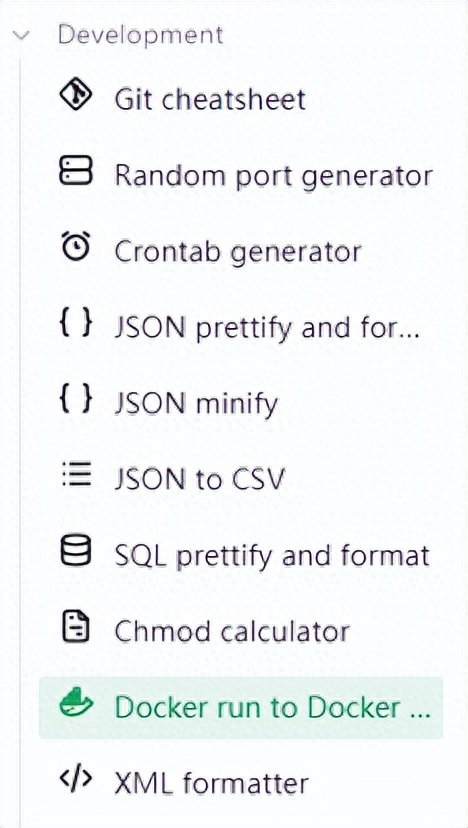Click the Git cheatsheet diamond icon
This screenshot has width=468, height=828.
click(x=76, y=96)
